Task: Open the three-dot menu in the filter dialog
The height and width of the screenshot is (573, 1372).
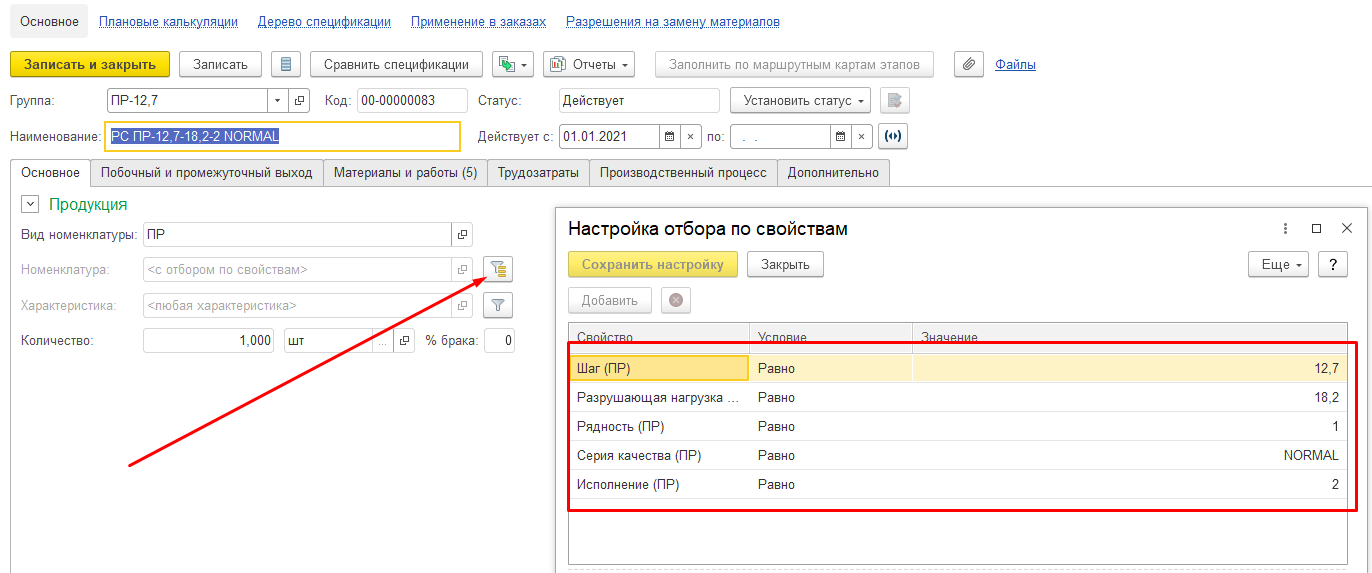Action: 1286,228
